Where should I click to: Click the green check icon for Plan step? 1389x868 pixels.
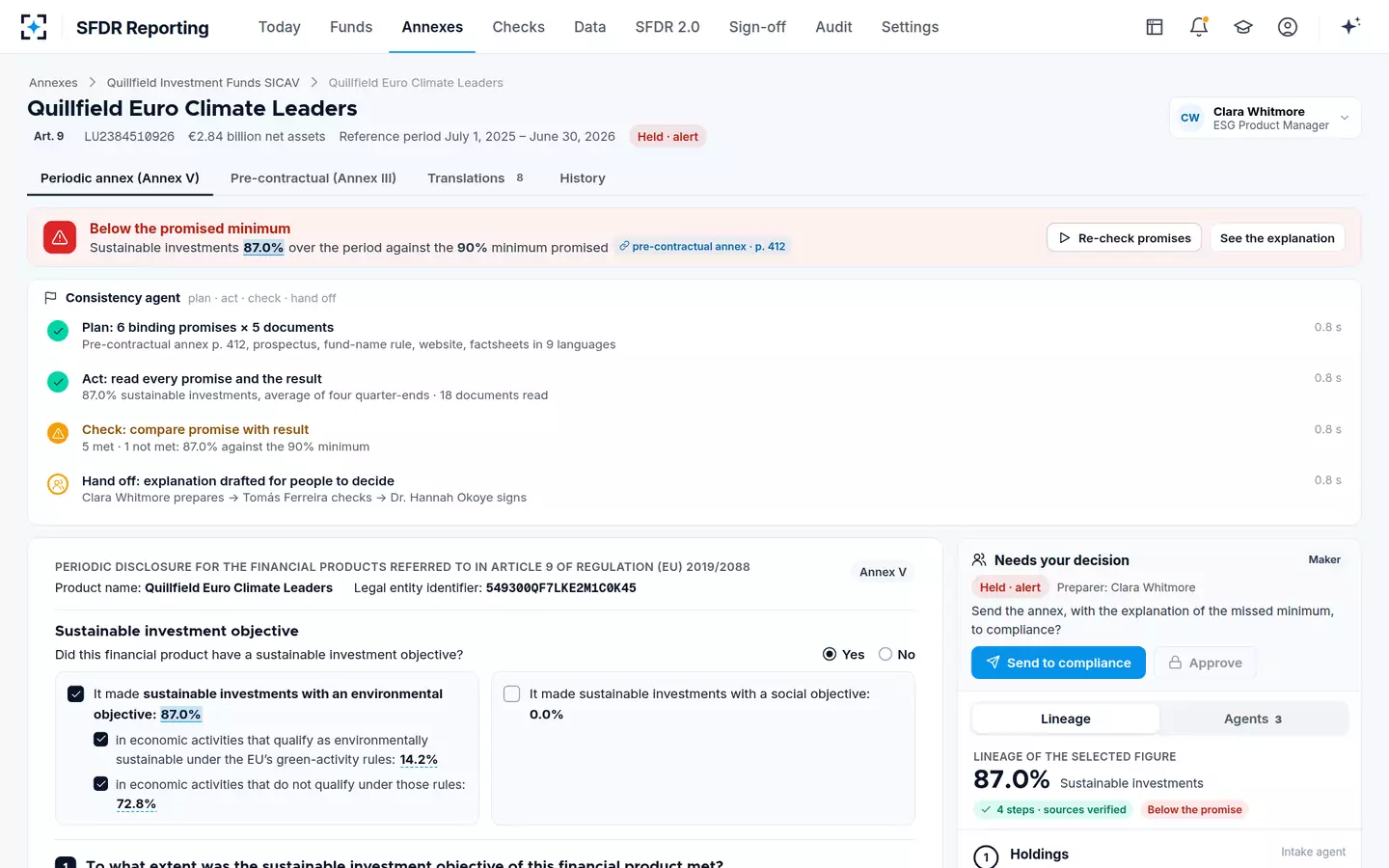pos(58,331)
